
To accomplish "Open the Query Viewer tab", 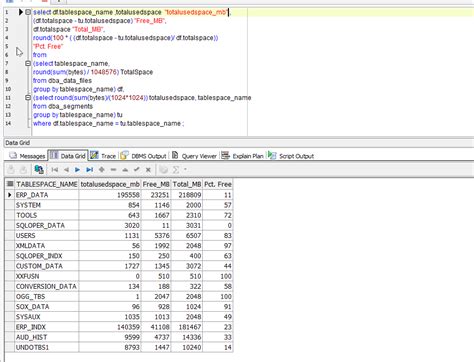I will 194,156.
